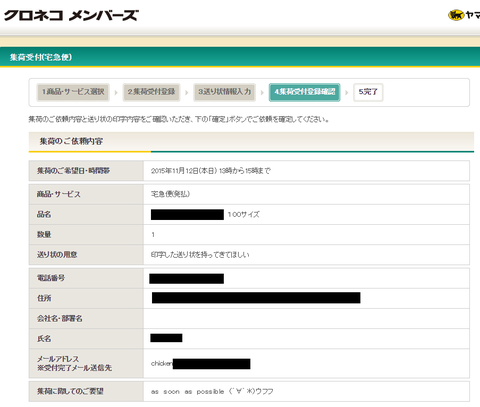Click the quantity value 1
Image resolution: width=480 pixels, height=407 pixels.
(153, 235)
